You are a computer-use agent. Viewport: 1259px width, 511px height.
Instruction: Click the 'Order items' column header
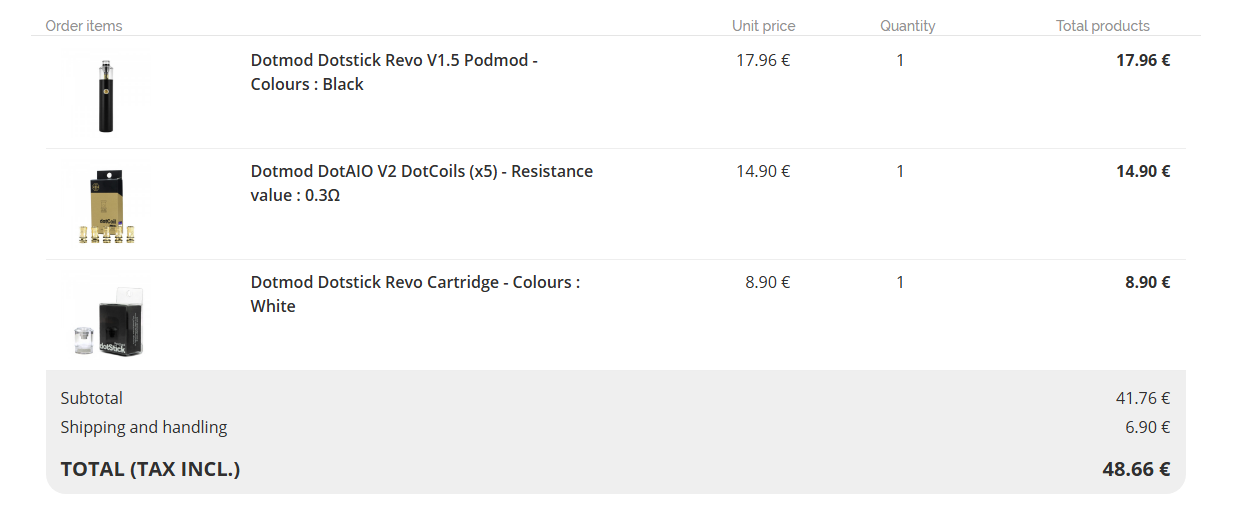coord(84,26)
